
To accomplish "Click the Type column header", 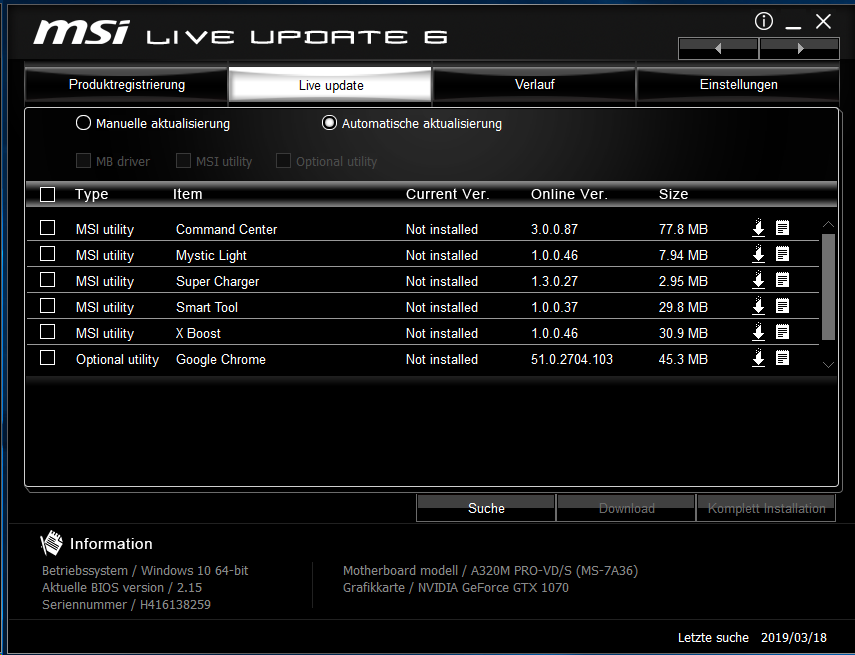I will 92,194.
